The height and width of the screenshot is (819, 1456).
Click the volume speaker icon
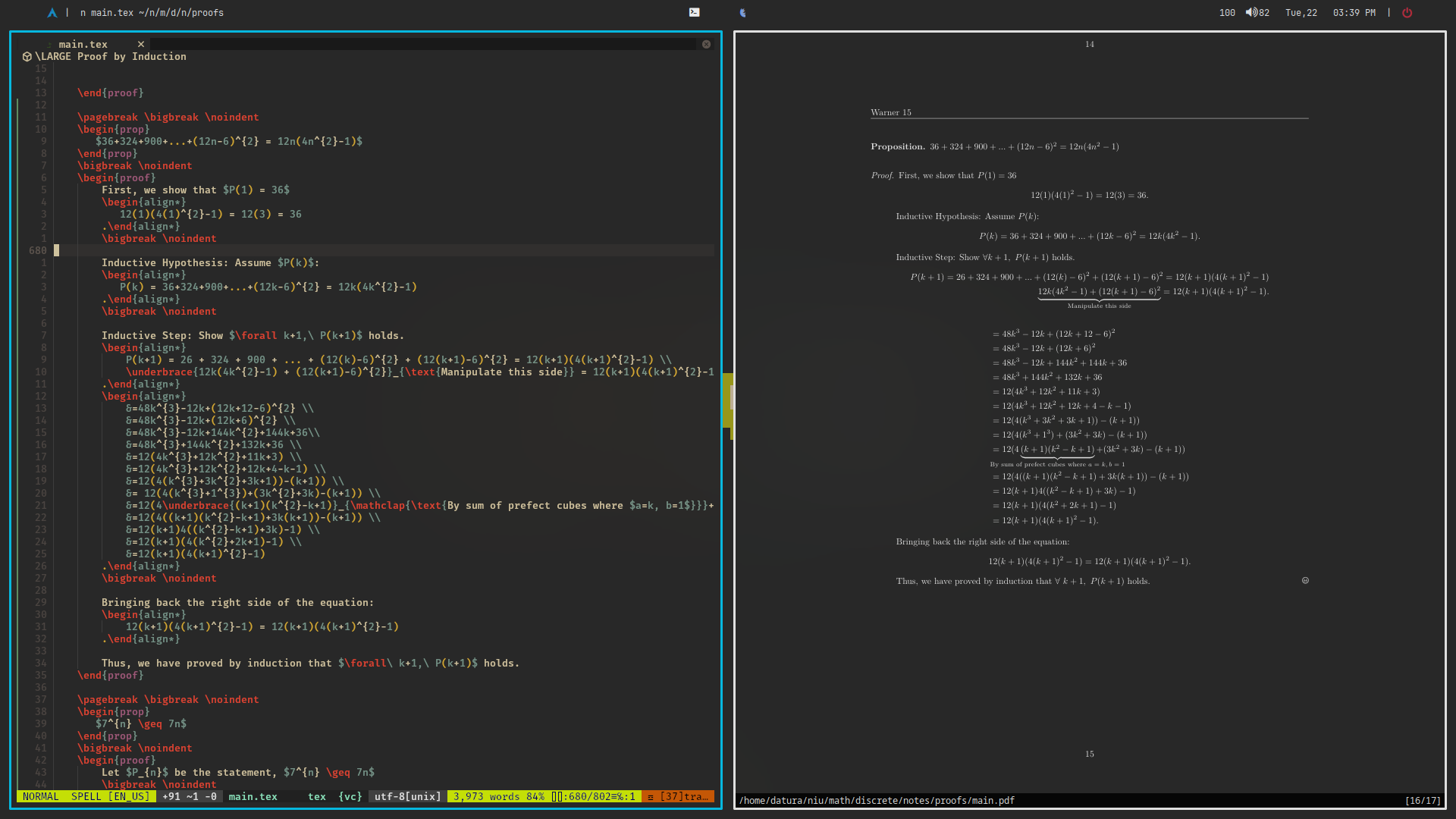[x=1250, y=12]
